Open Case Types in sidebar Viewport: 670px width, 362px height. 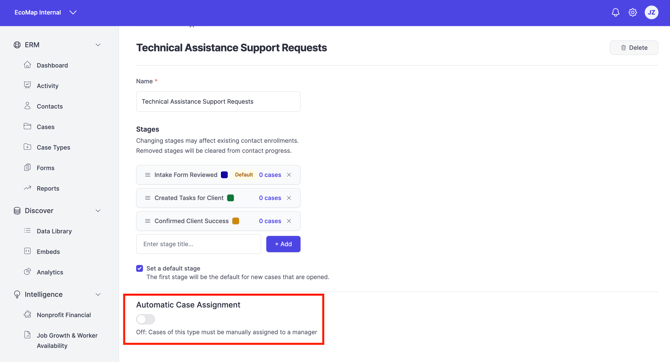coord(53,147)
